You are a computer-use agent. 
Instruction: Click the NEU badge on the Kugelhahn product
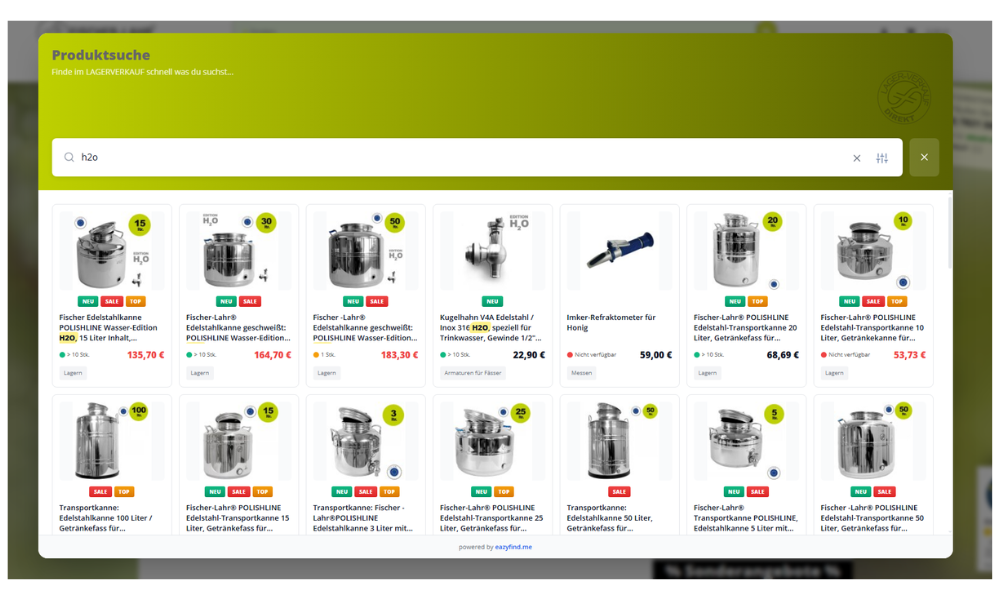pos(492,301)
